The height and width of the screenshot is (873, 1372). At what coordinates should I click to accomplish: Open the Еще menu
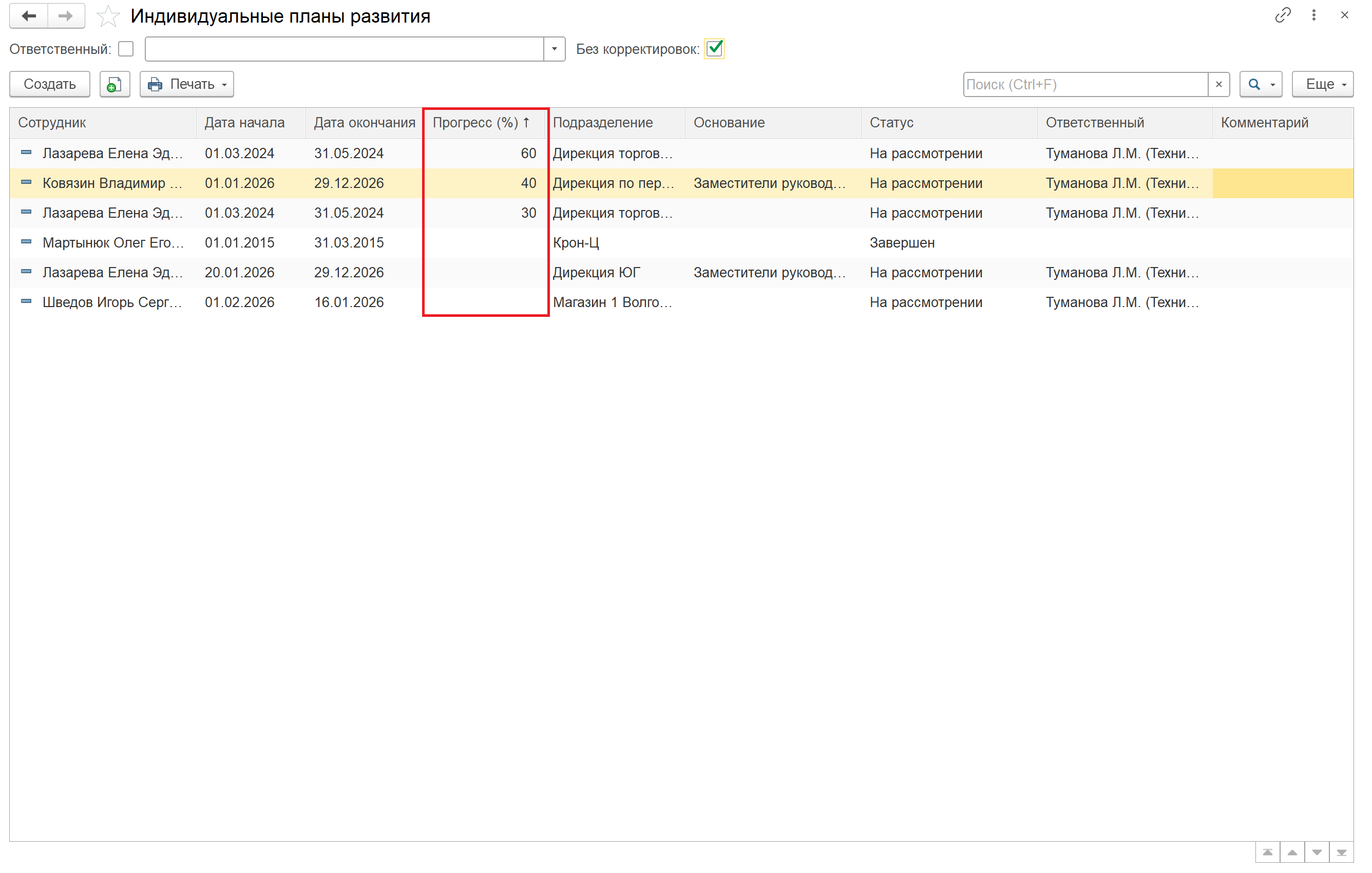[1322, 84]
